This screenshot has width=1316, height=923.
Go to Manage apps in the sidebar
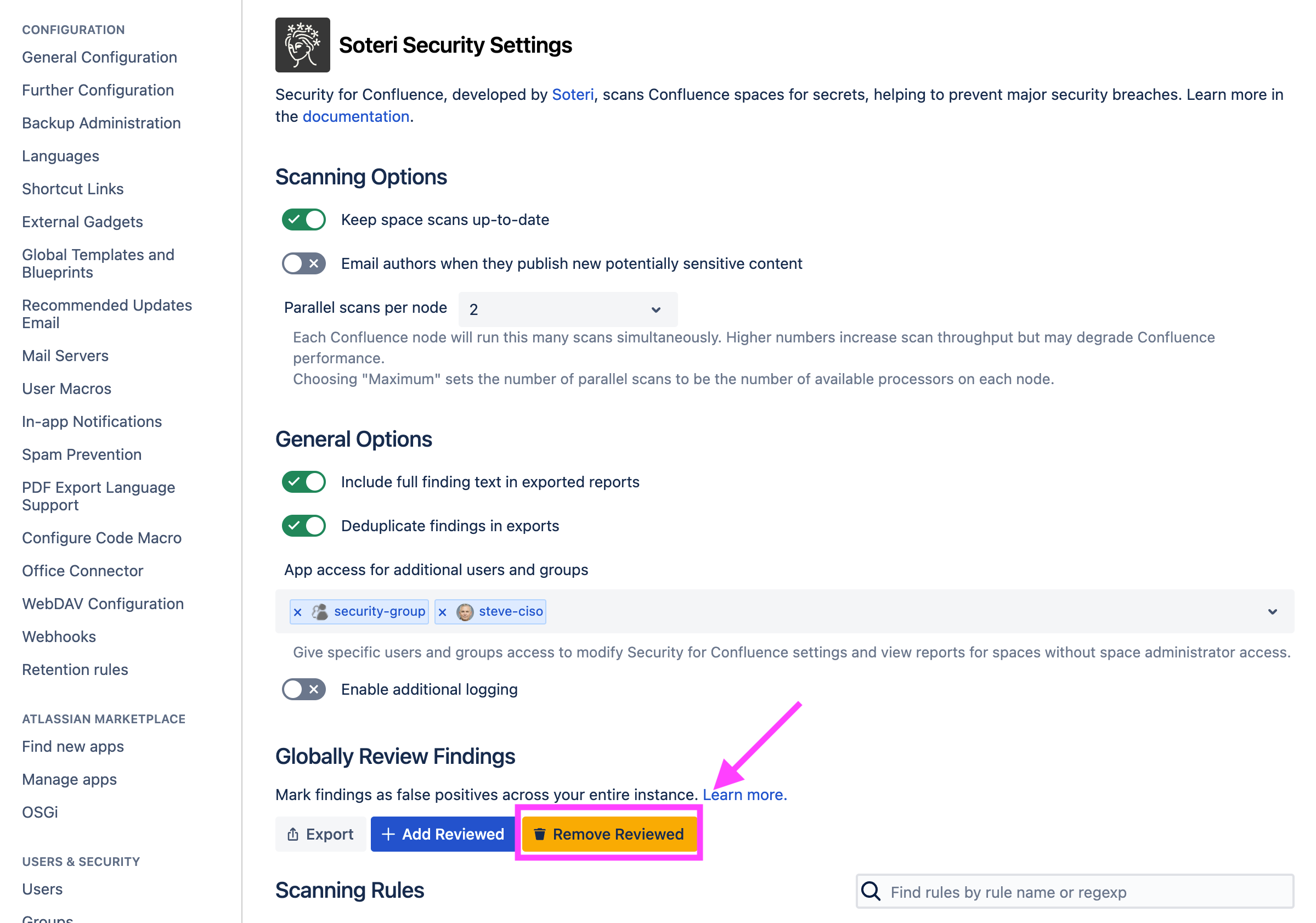point(69,779)
